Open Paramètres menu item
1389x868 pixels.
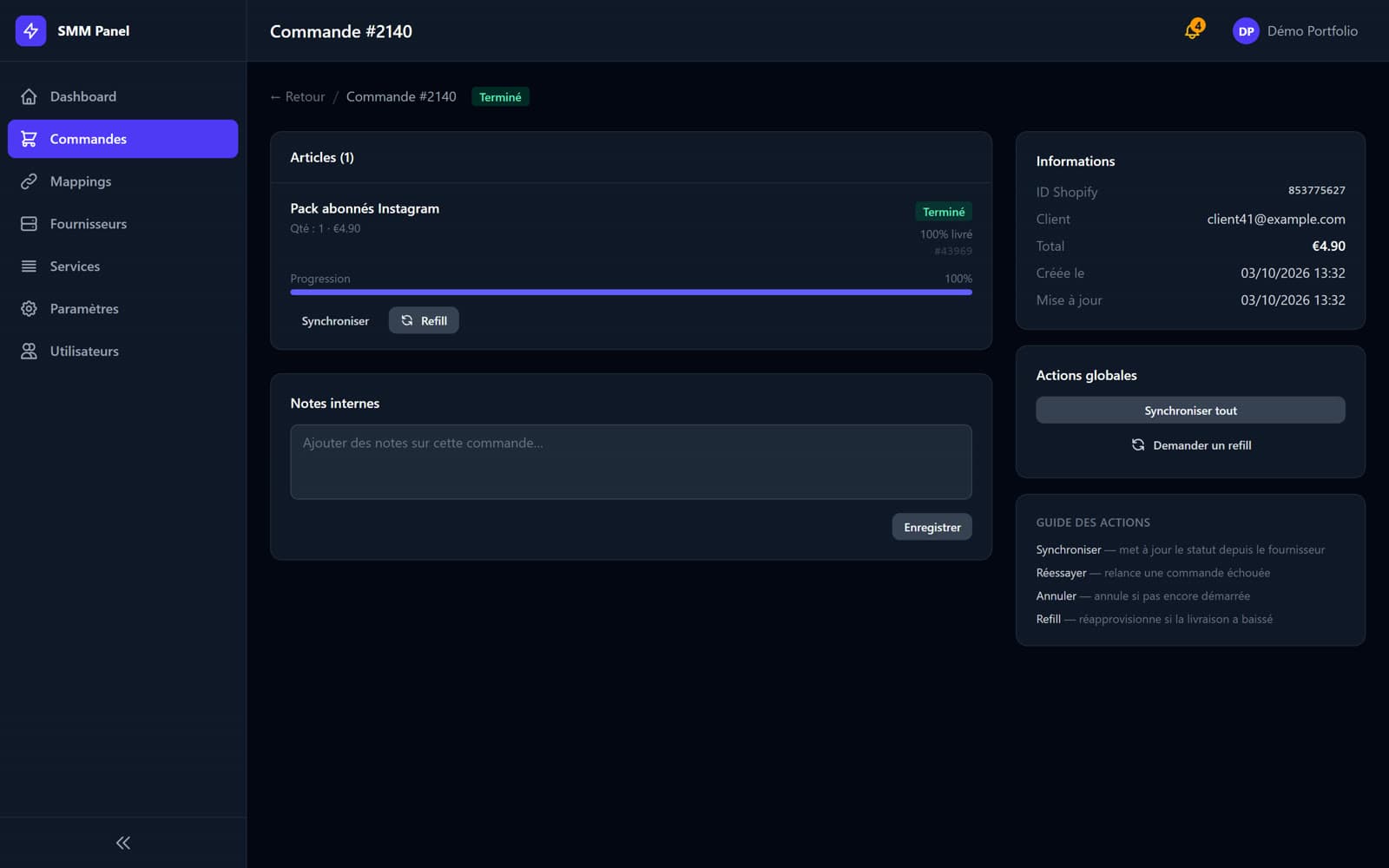[x=122, y=309]
